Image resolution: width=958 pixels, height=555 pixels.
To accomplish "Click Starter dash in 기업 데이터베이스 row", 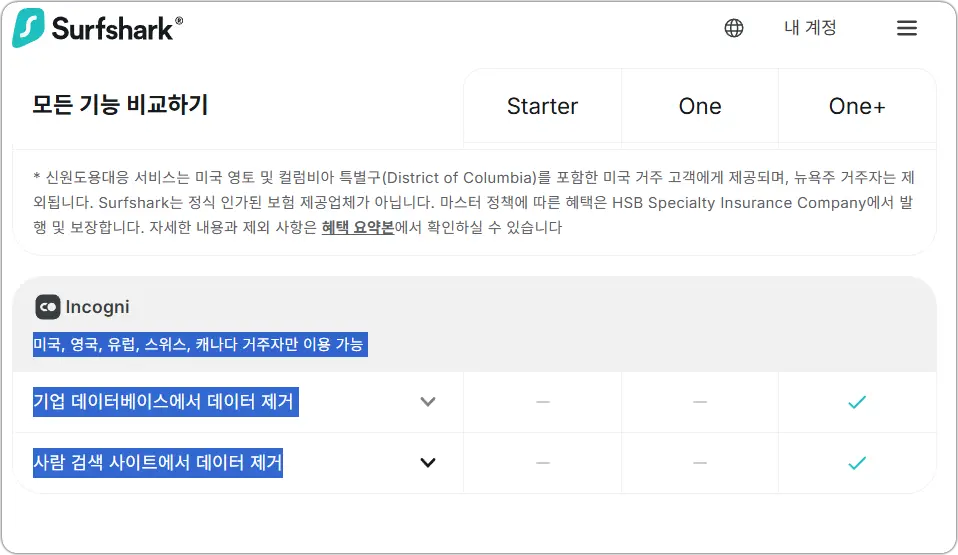I will click(543, 402).
